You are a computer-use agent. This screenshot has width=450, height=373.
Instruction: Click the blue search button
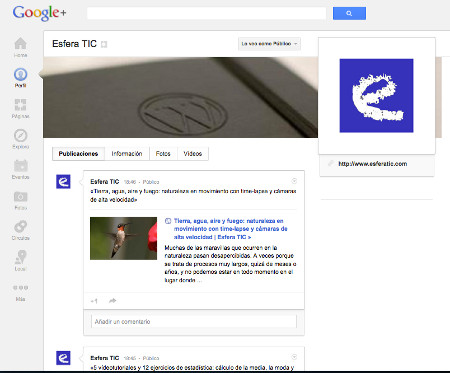coord(349,13)
